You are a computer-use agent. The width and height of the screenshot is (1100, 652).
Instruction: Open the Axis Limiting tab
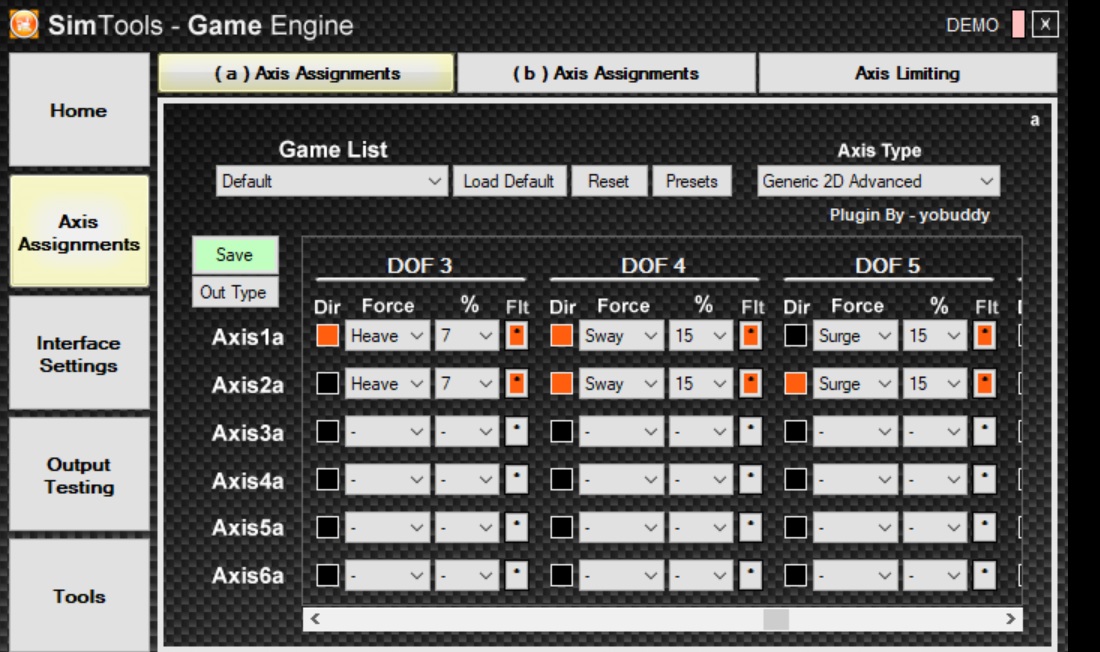coord(908,73)
